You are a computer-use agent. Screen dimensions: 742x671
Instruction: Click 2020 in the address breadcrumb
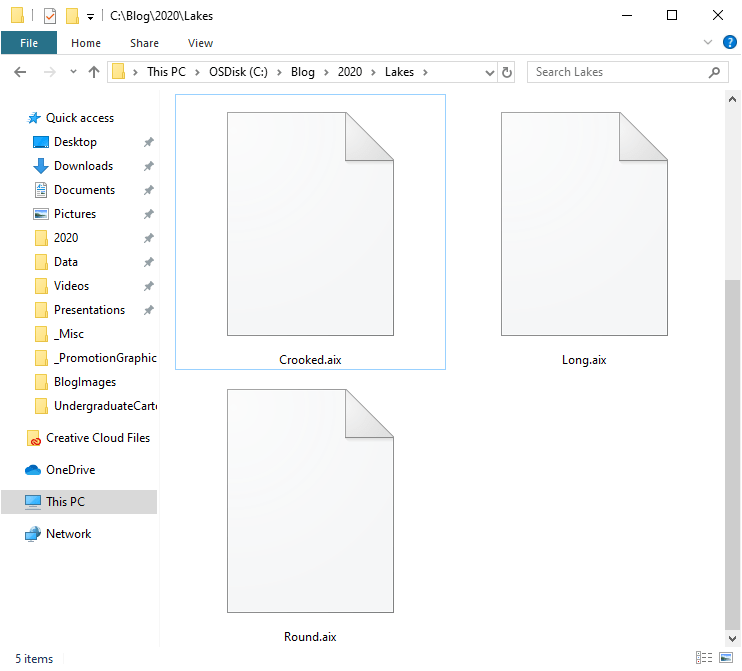pyautogui.click(x=350, y=72)
